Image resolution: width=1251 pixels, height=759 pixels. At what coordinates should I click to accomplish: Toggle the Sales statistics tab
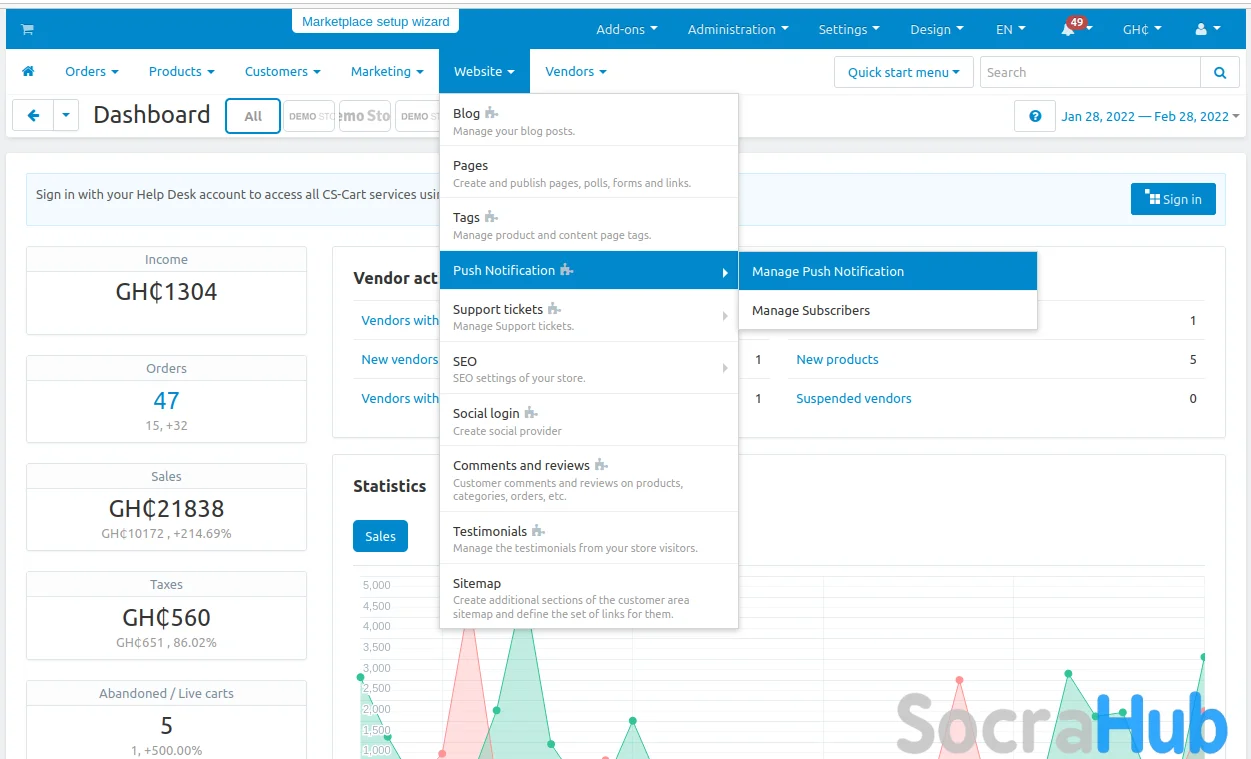pos(380,536)
